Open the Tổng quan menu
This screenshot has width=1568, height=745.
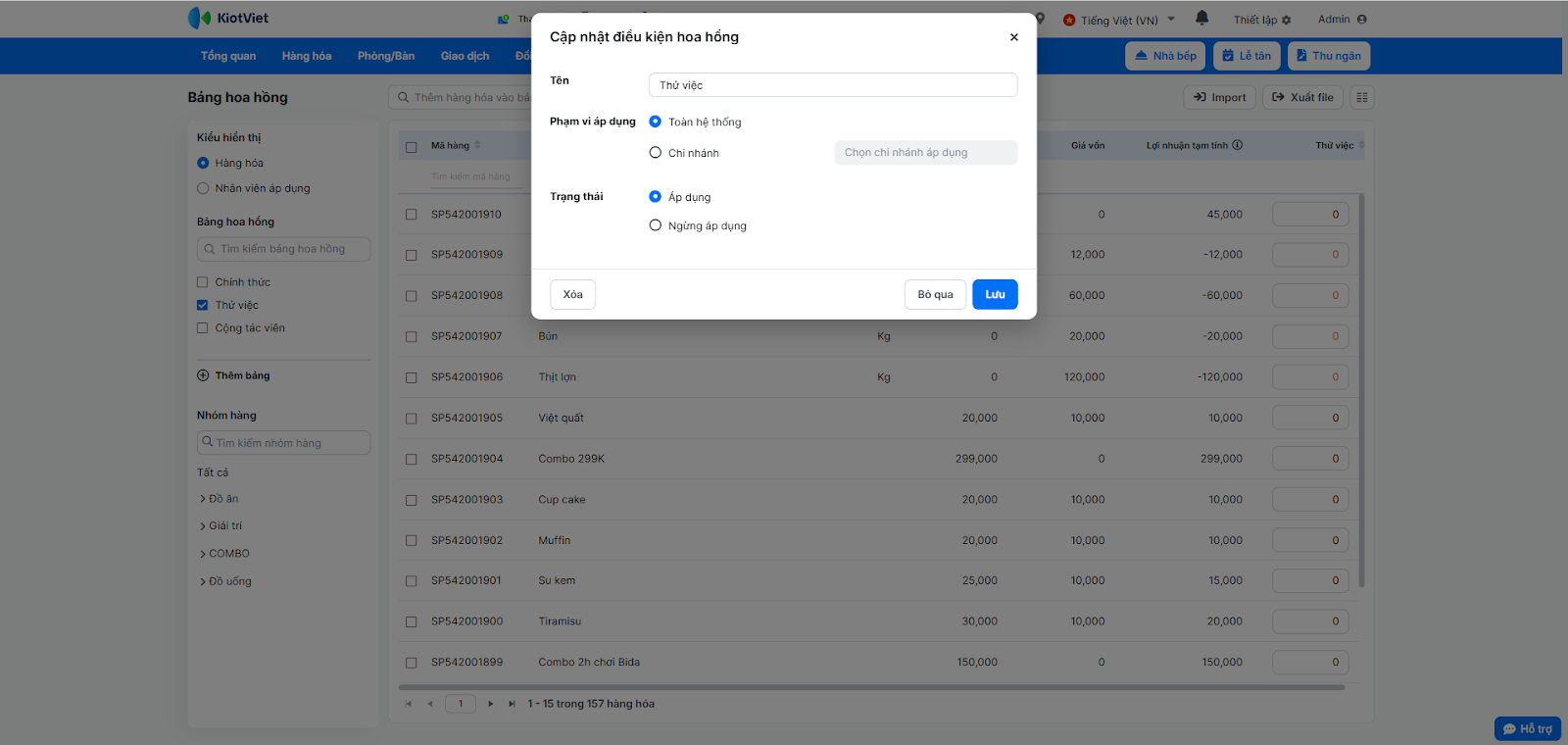point(228,56)
